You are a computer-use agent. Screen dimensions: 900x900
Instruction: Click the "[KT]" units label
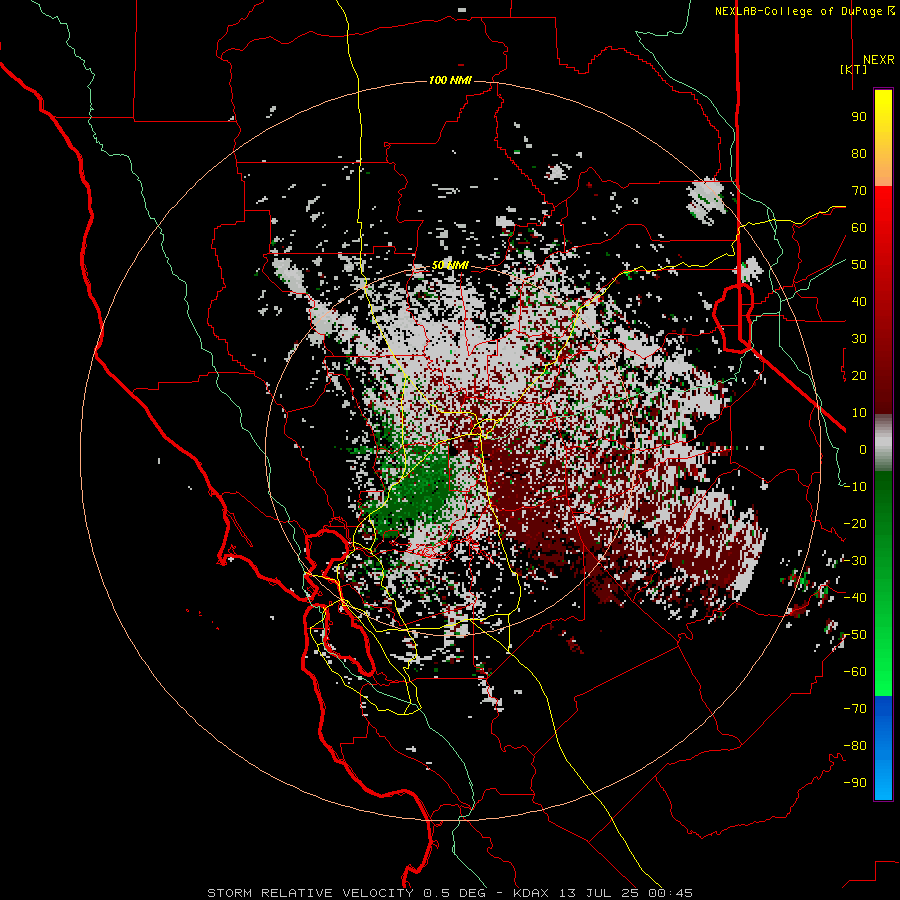(x=854, y=69)
